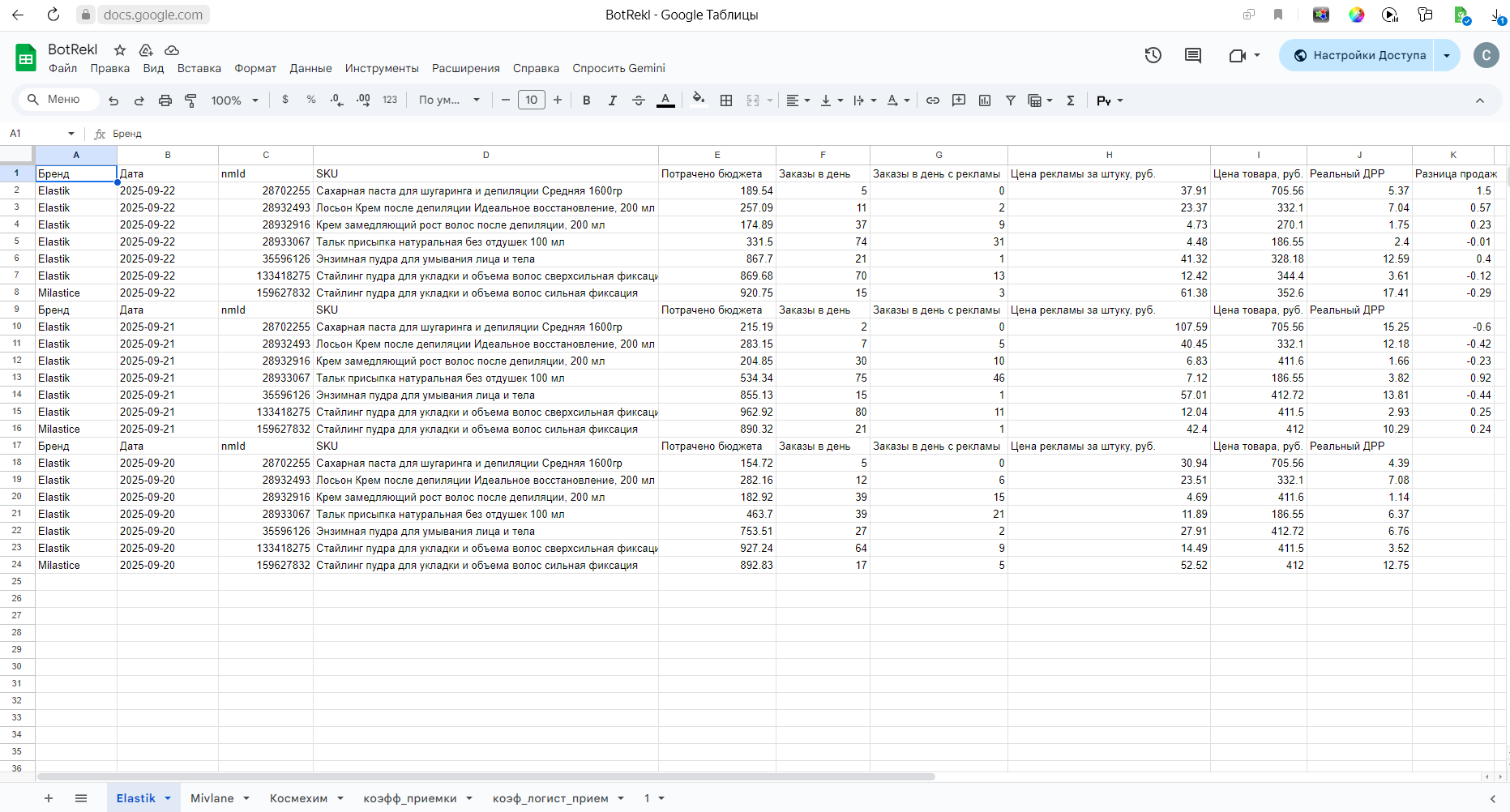Open text wrapping dropdown
1510x812 pixels.
(865, 100)
